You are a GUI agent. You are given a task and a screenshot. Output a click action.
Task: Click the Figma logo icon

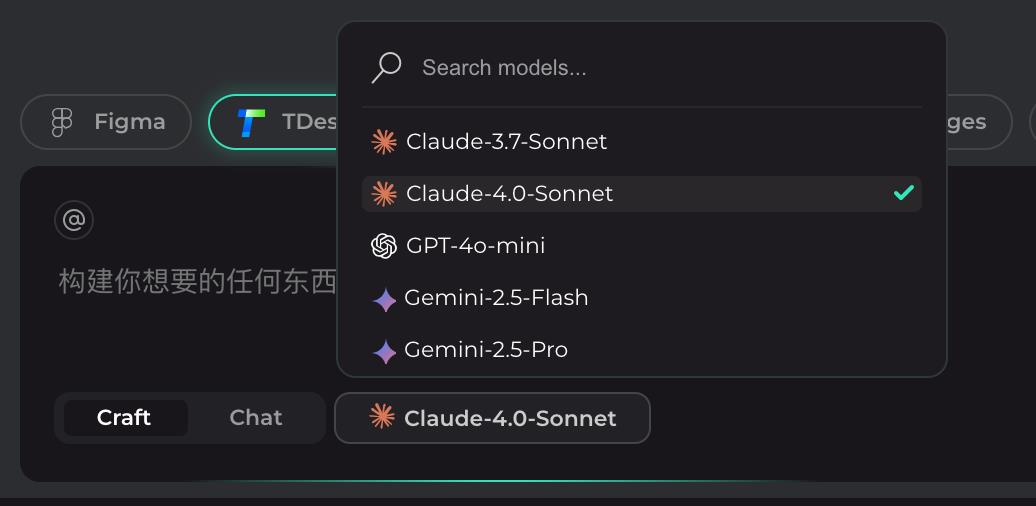pos(61,122)
